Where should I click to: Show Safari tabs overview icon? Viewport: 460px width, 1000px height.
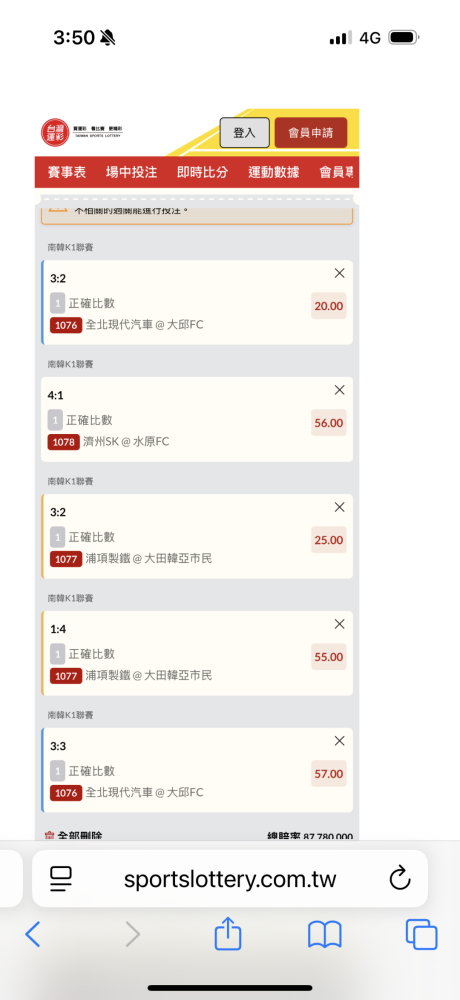pyautogui.click(x=422, y=935)
